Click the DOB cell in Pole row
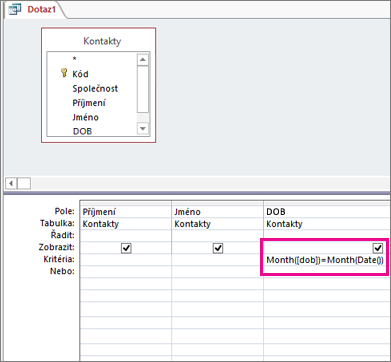 coord(327,212)
